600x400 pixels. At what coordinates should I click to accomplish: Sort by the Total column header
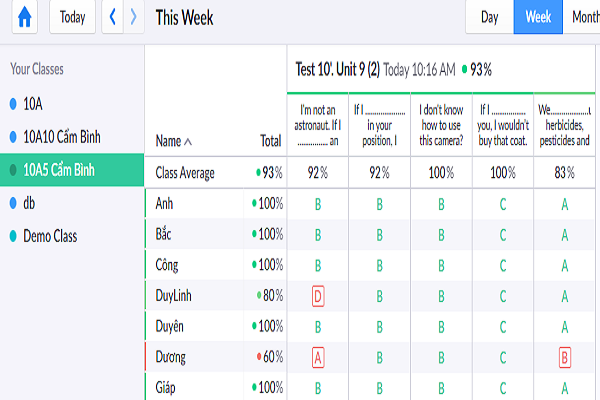[271, 141]
